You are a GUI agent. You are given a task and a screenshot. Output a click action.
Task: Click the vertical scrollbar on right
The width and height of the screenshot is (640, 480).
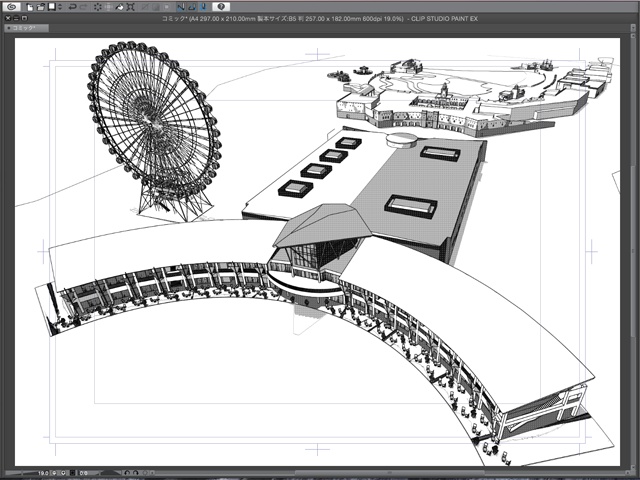click(x=632, y=253)
